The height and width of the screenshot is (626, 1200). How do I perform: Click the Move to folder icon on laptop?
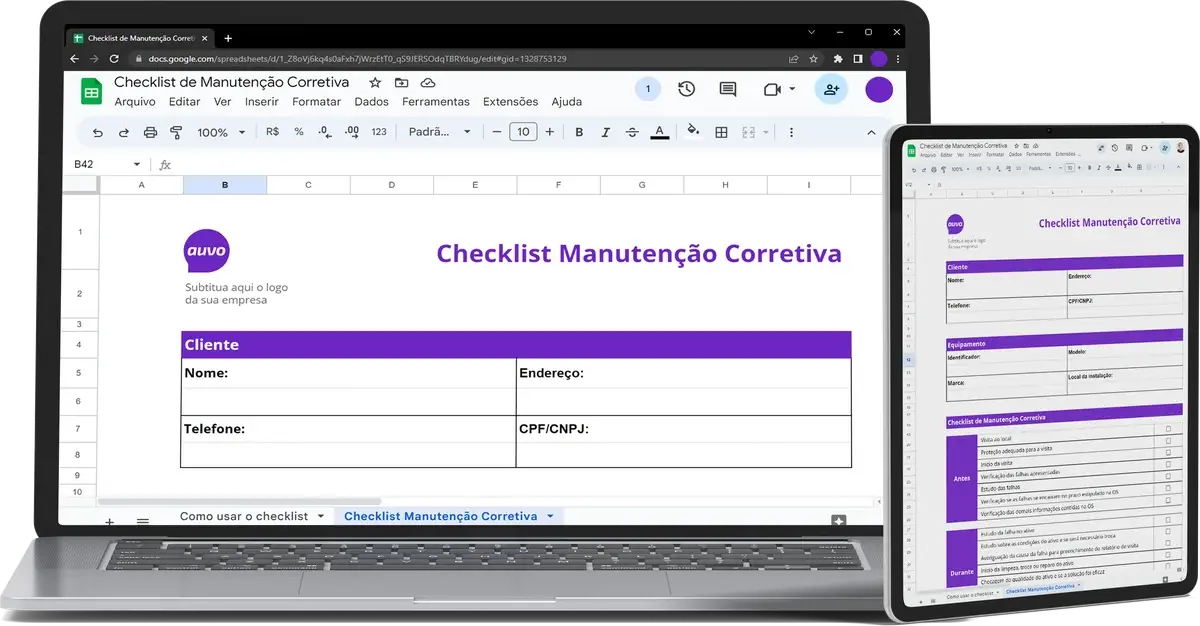402,82
